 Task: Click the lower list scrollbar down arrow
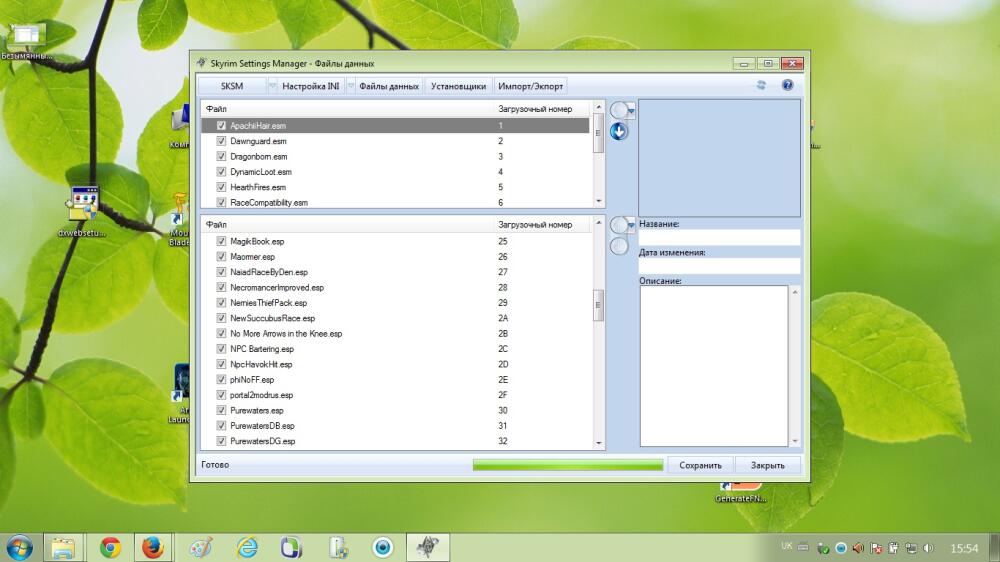(598, 443)
